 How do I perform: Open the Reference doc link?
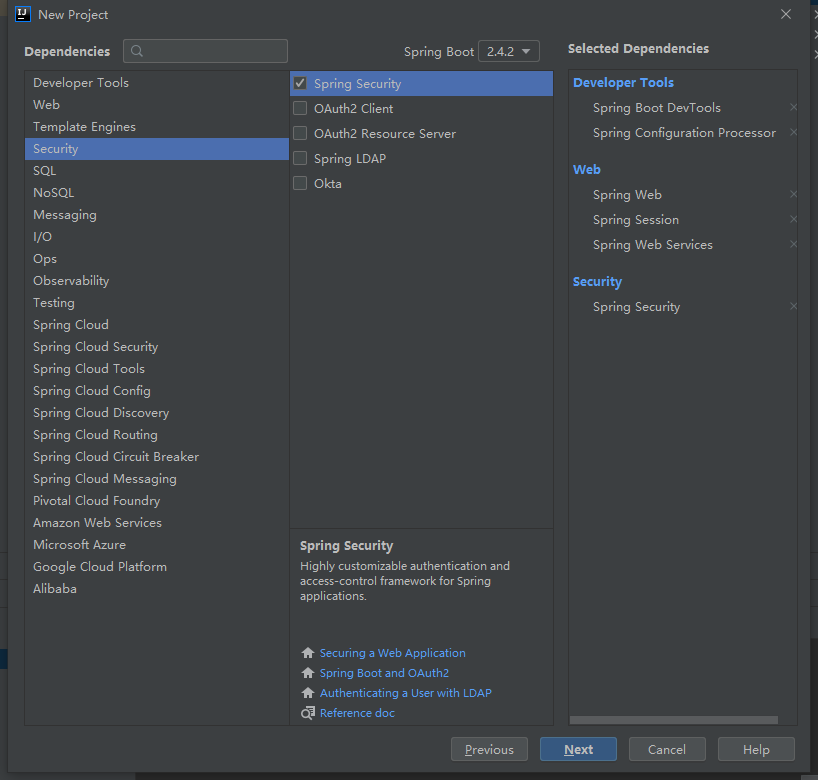click(x=357, y=713)
